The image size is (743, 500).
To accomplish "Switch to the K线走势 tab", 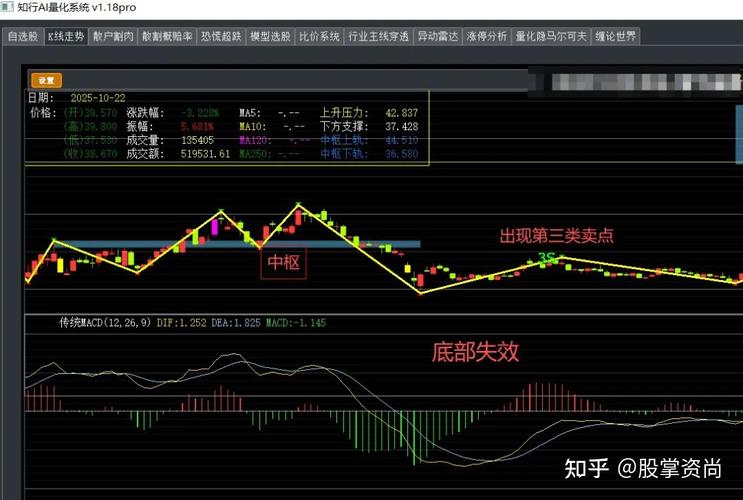I will point(66,36).
